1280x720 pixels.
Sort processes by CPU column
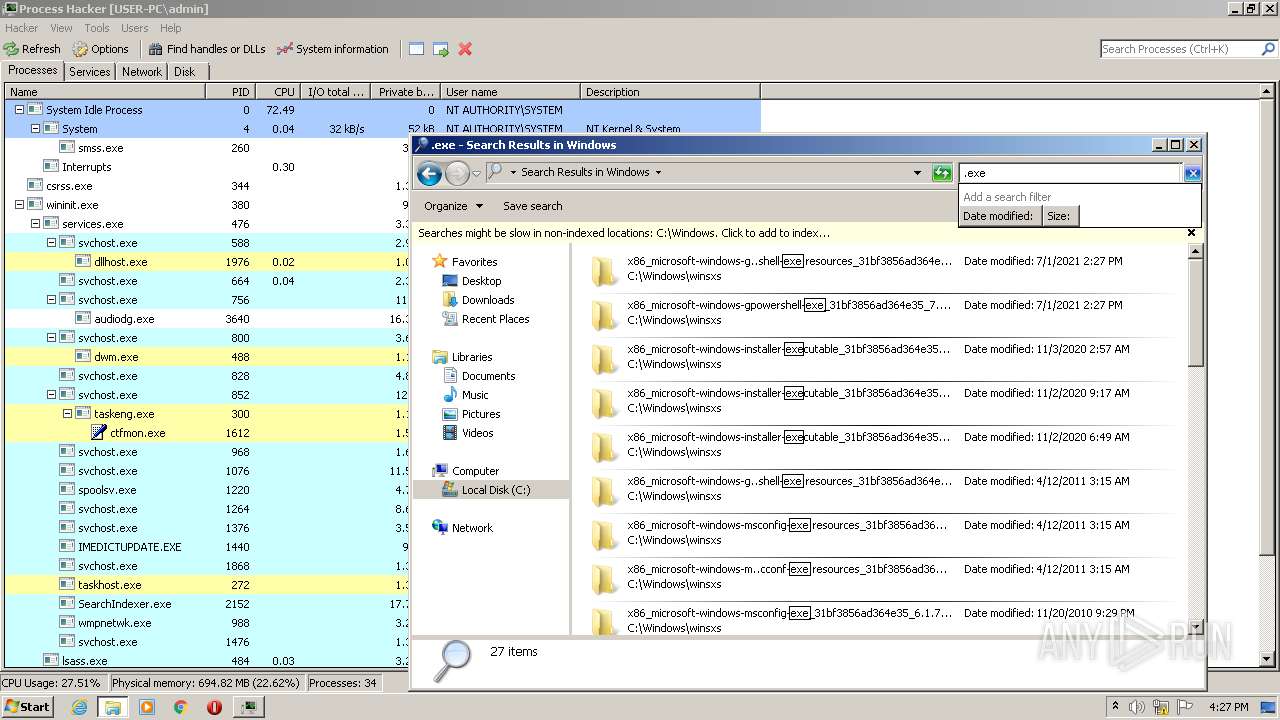(x=279, y=92)
